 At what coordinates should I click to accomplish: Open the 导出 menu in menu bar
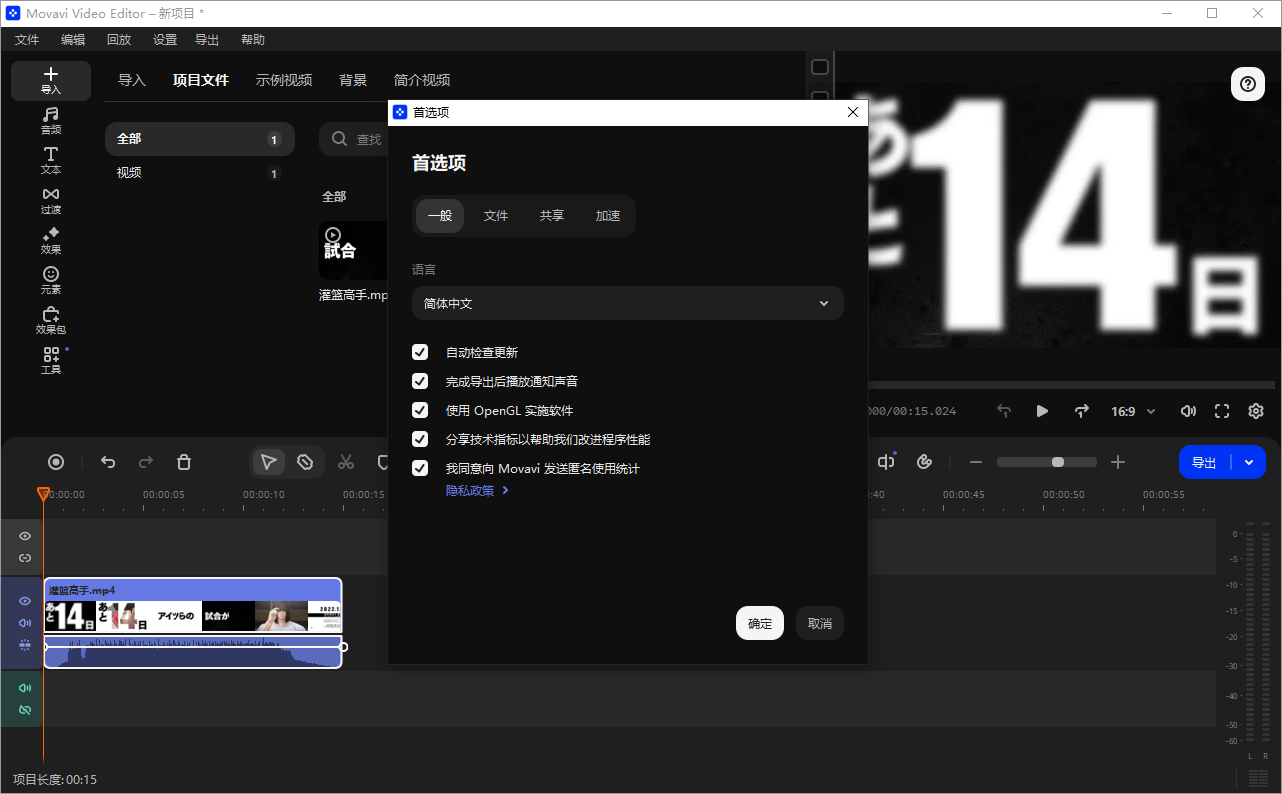pyautogui.click(x=207, y=40)
